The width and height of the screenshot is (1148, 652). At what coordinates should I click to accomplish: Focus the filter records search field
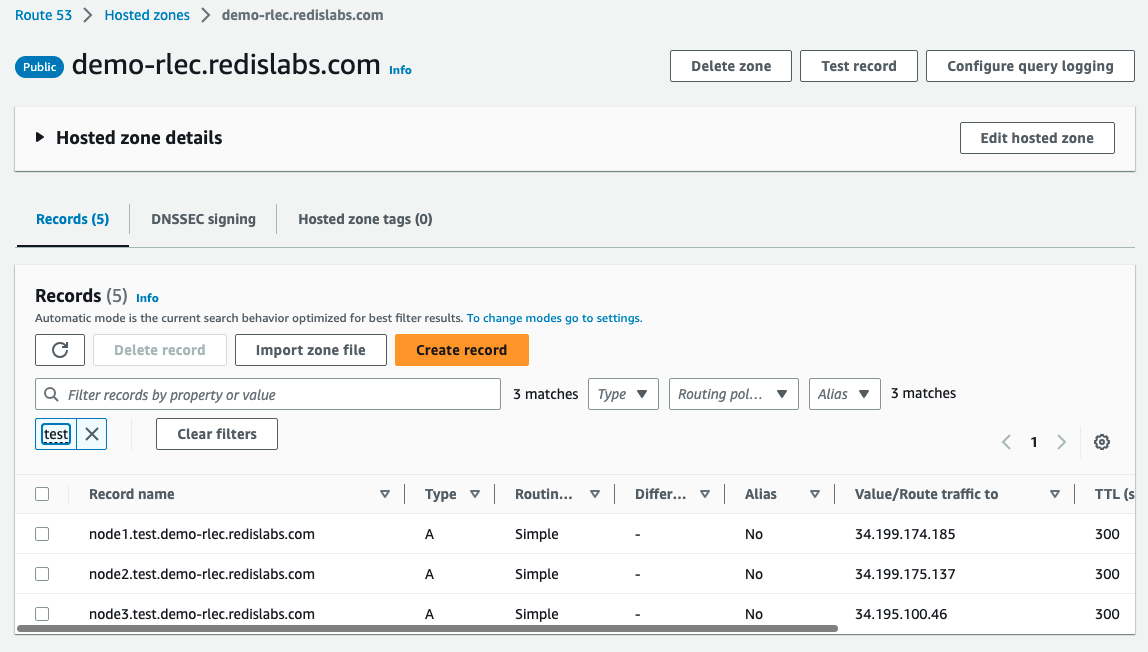pos(280,394)
